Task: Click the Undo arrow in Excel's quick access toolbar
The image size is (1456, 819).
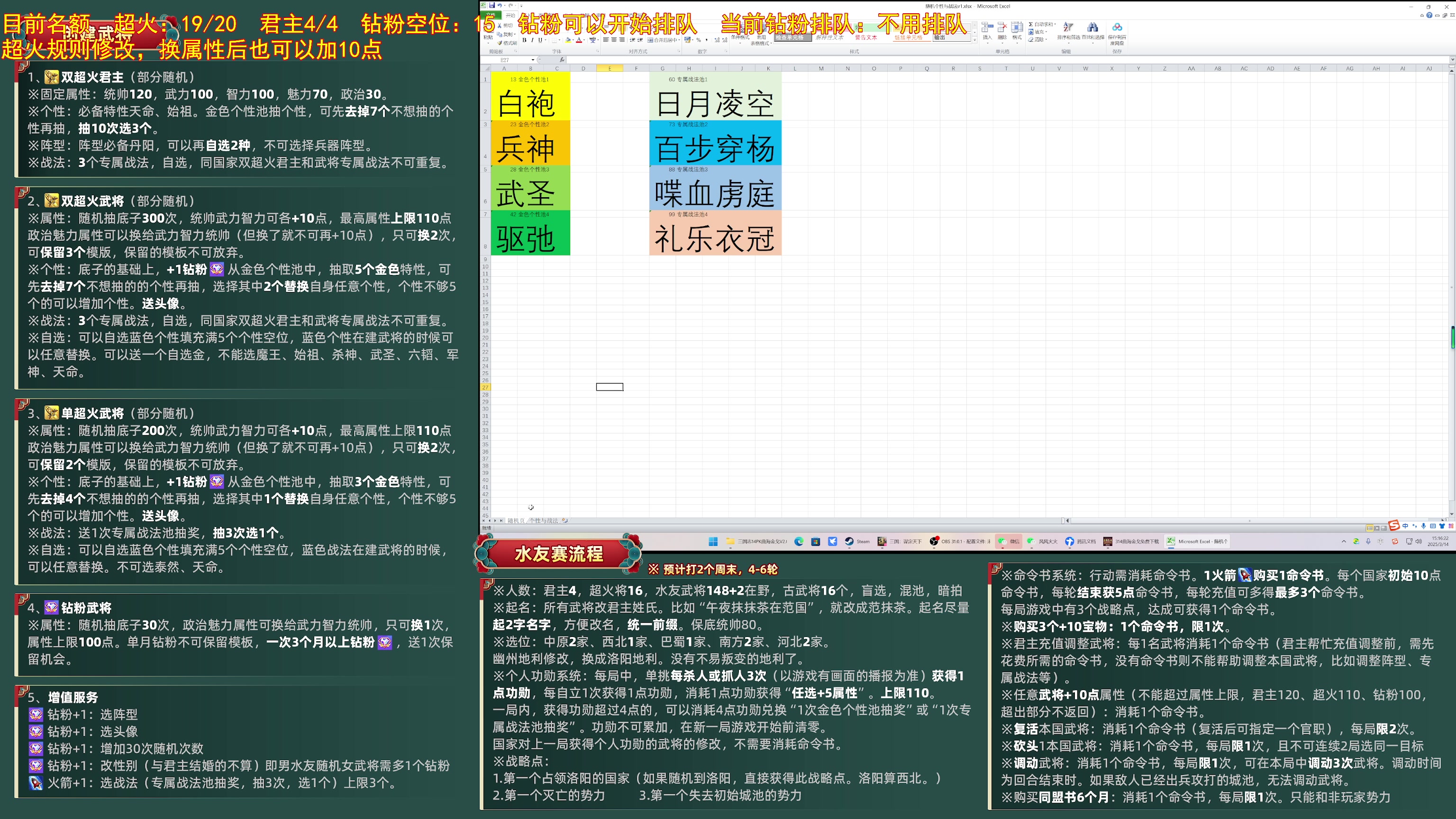Action: pyautogui.click(x=500, y=6)
